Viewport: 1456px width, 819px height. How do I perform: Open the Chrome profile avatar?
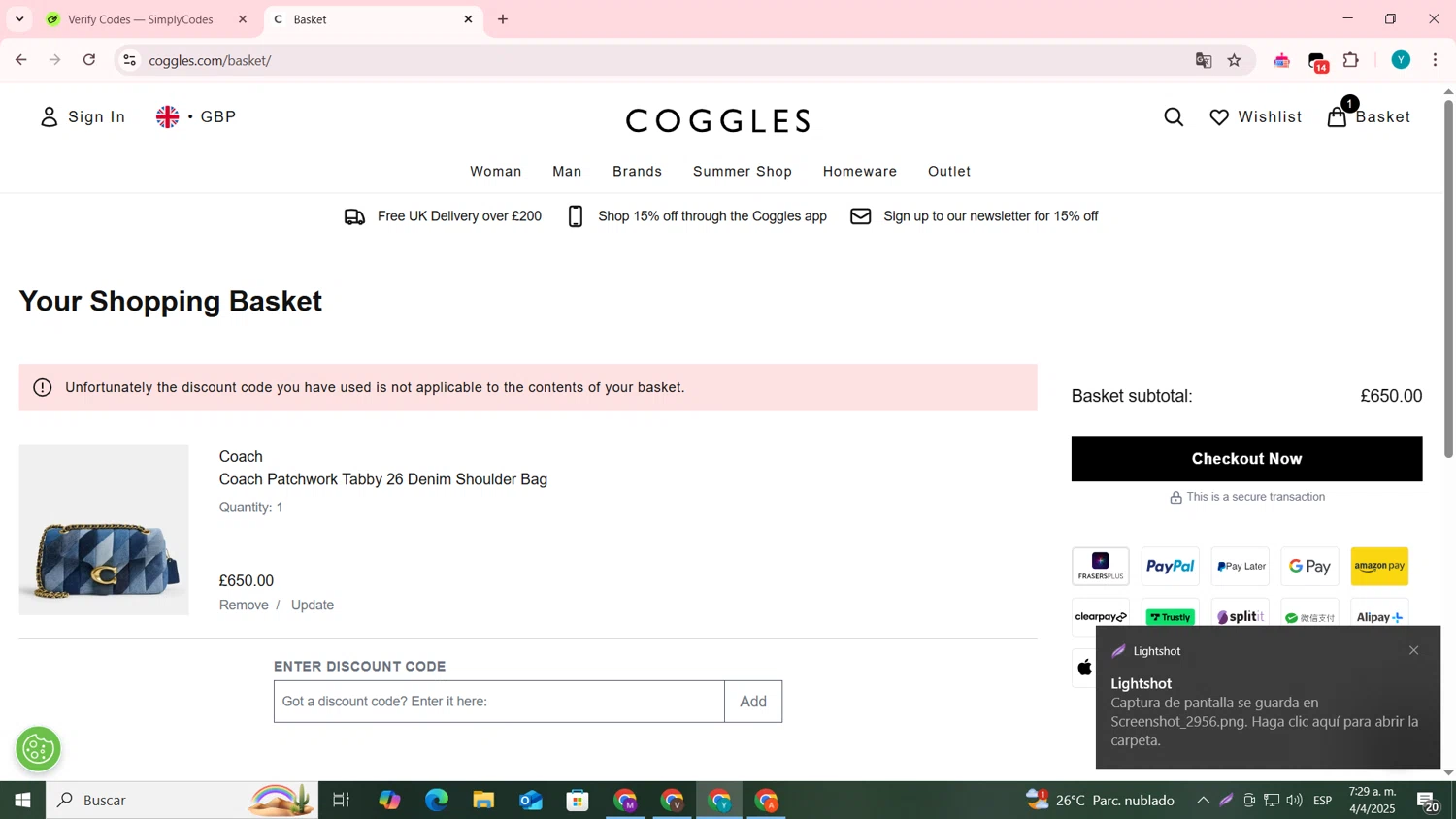(x=1401, y=60)
